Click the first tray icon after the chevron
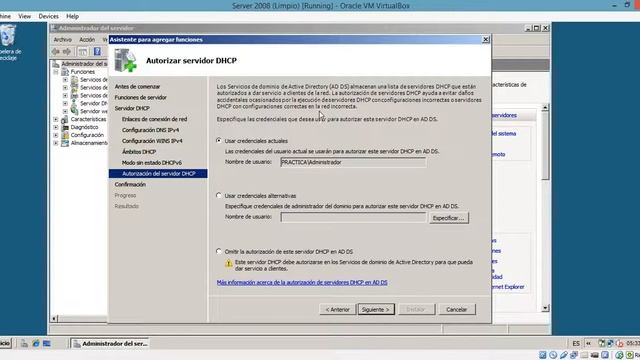 602,343
